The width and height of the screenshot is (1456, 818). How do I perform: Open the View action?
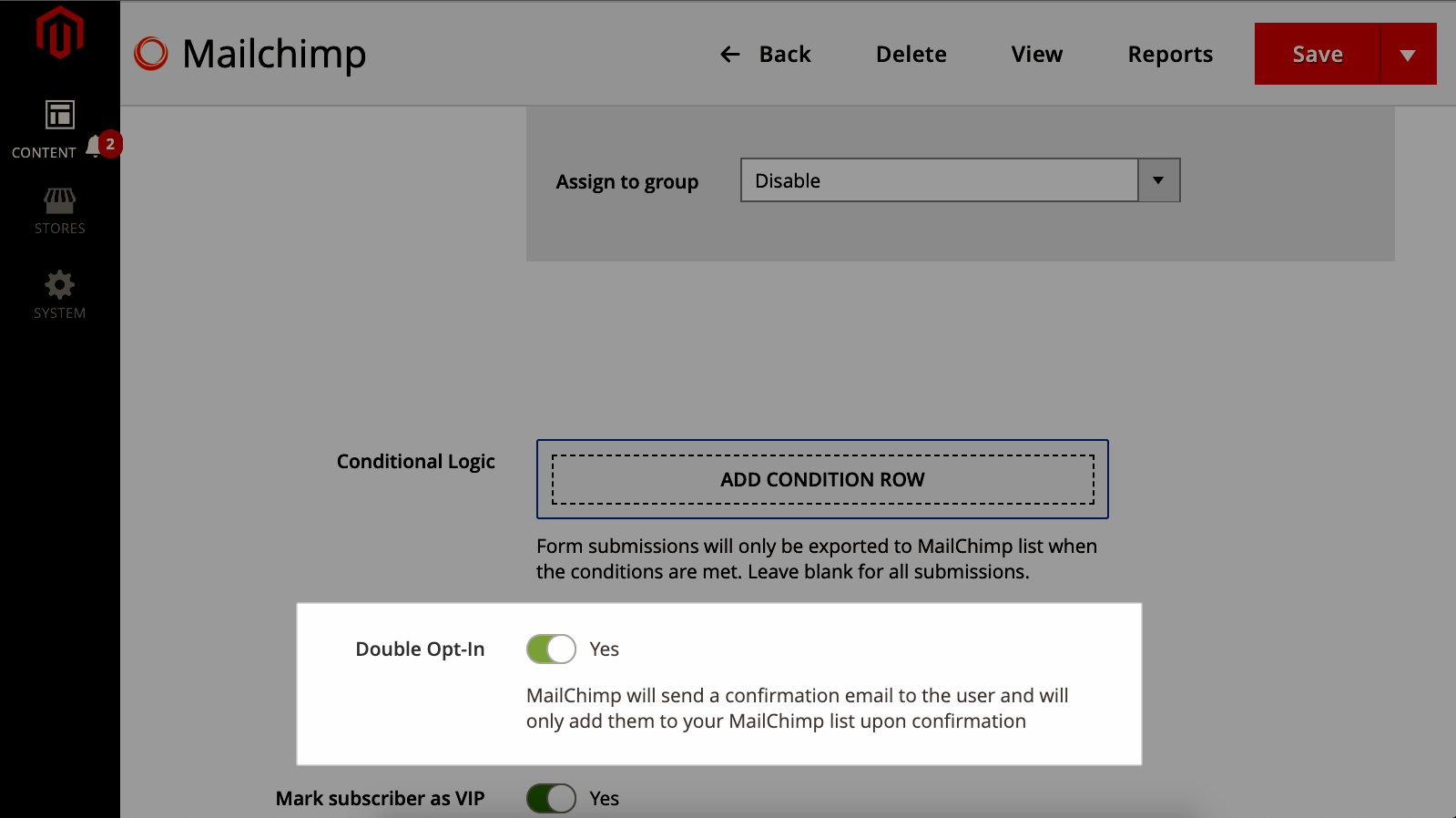(x=1036, y=55)
